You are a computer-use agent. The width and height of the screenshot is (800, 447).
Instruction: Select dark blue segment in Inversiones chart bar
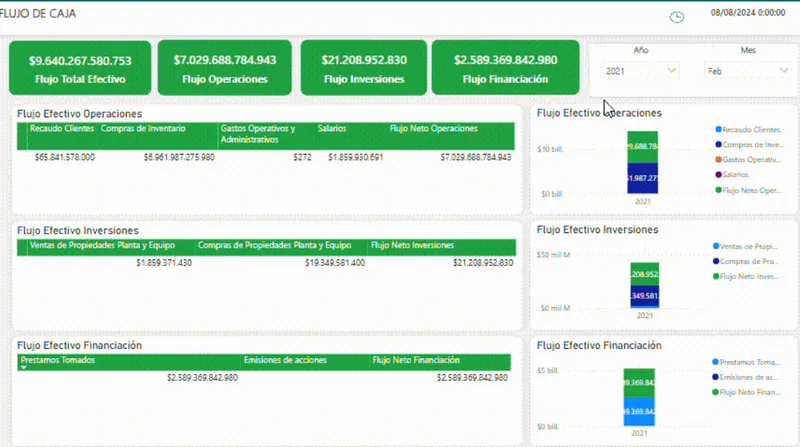(x=645, y=295)
